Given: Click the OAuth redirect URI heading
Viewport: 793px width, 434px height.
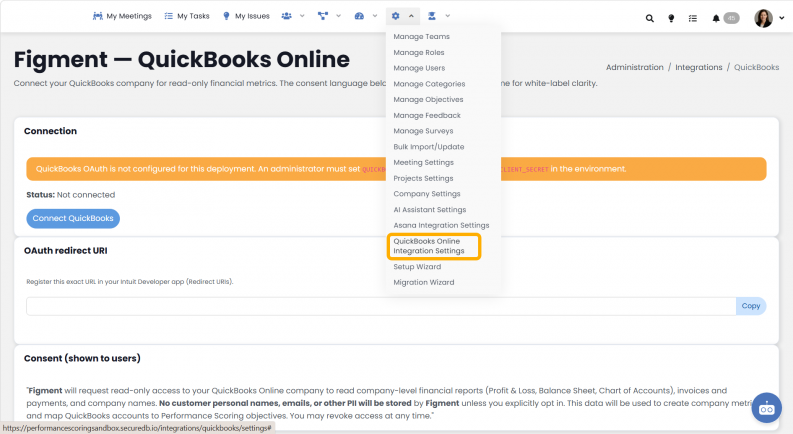Looking at the screenshot, I should tap(66, 250).
